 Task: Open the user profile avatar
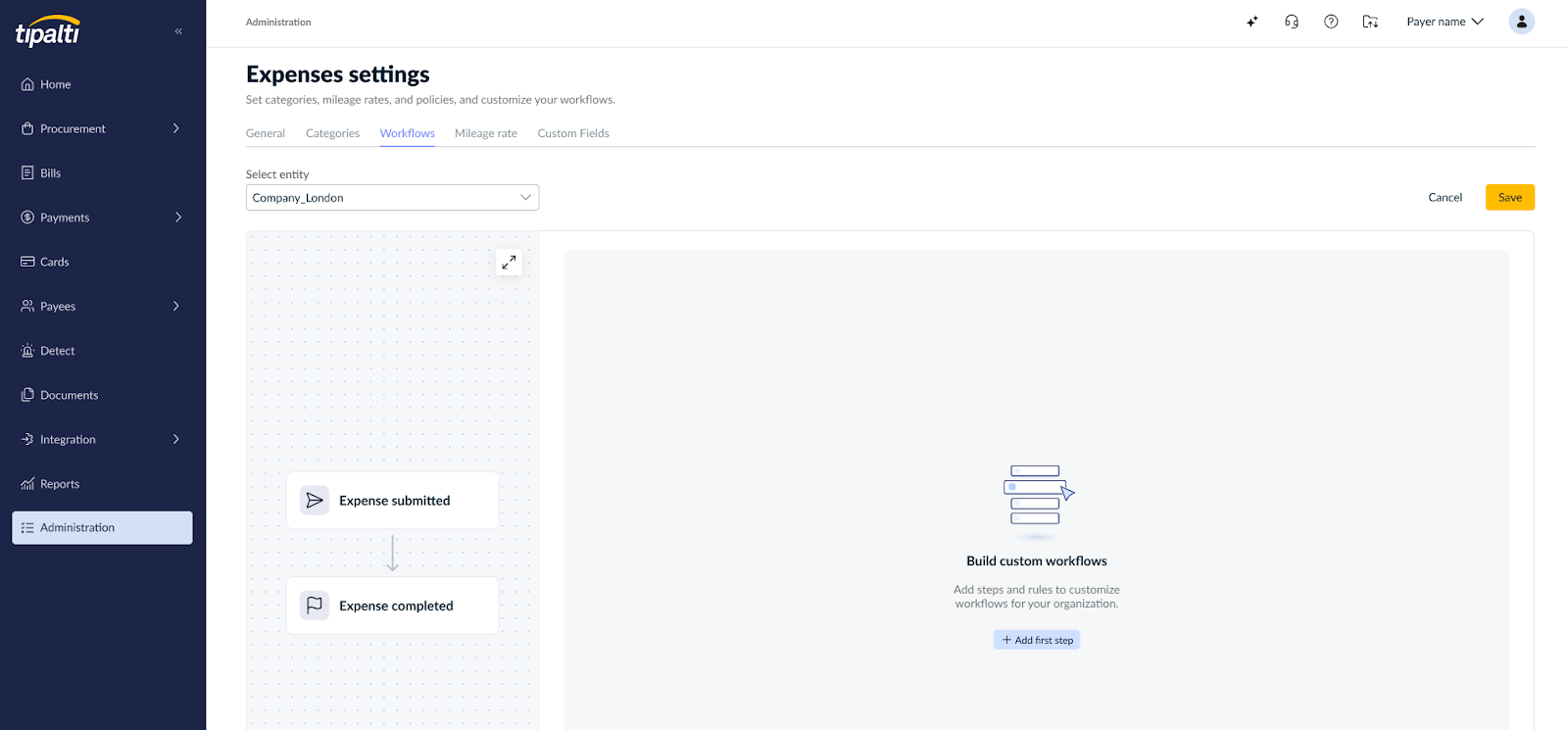(1521, 22)
